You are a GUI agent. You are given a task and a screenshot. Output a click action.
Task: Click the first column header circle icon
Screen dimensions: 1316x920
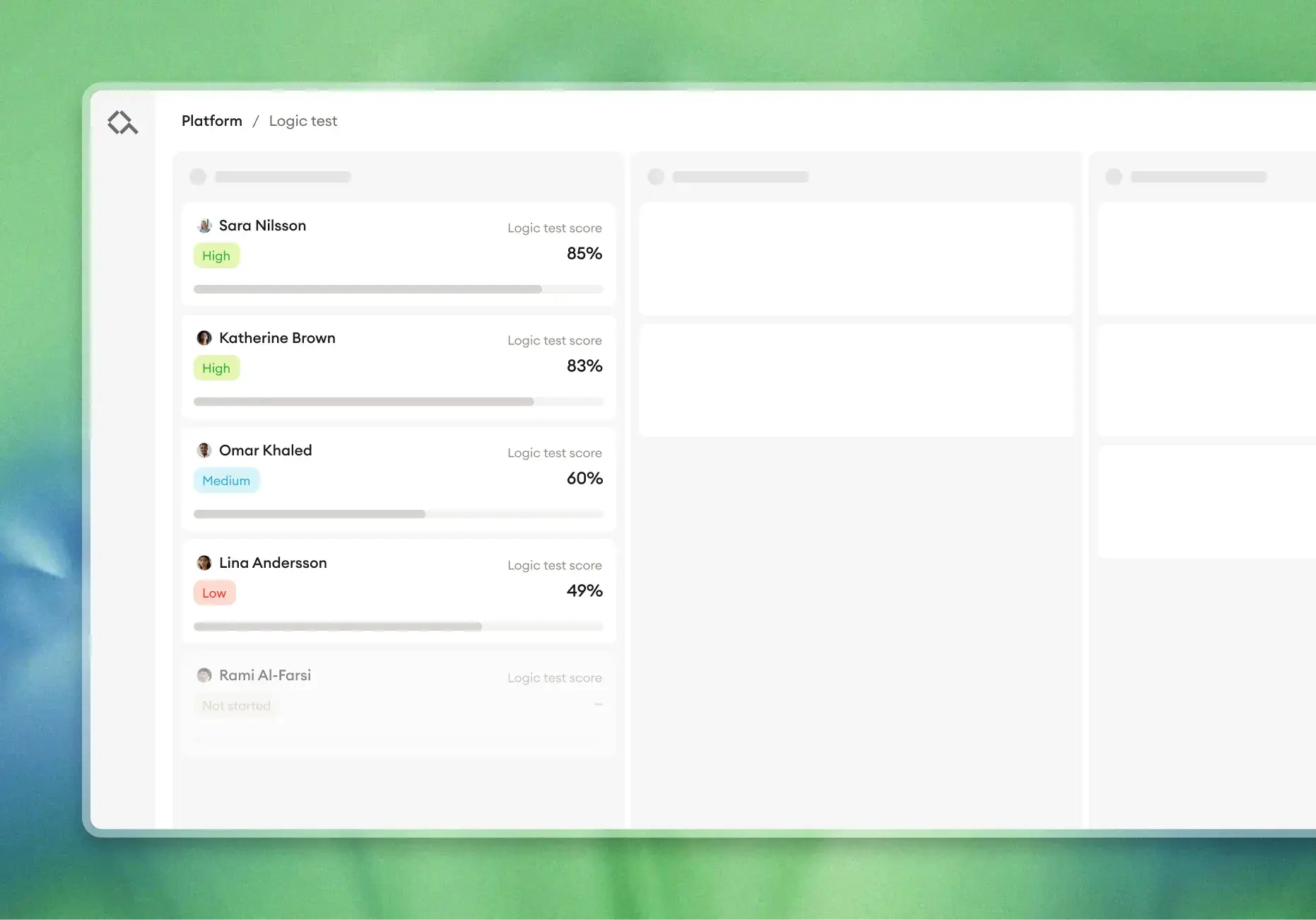point(198,176)
